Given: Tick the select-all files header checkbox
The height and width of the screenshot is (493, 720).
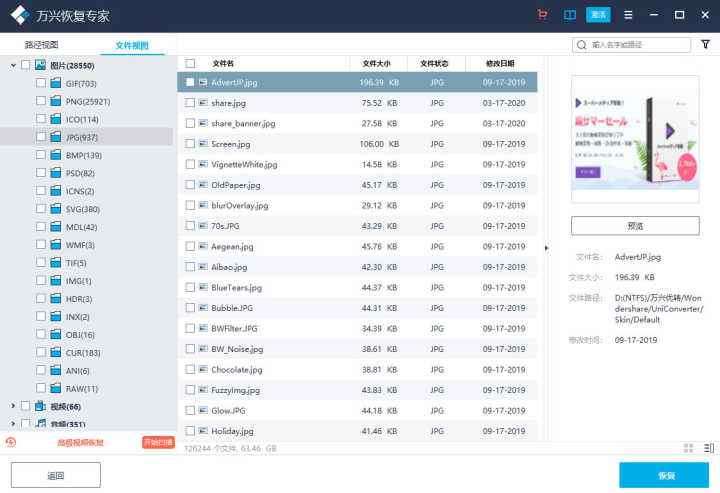Looking at the screenshot, I should click(x=190, y=63).
